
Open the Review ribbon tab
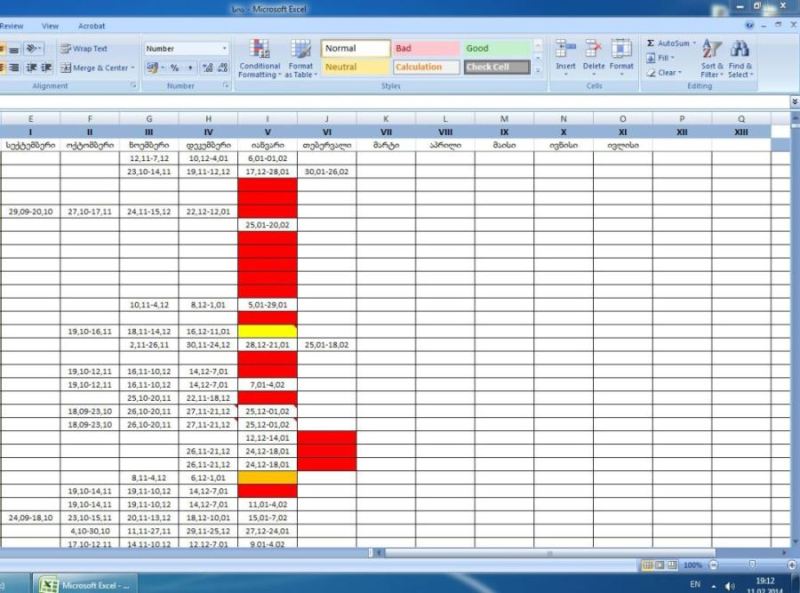(x=11, y=26)
